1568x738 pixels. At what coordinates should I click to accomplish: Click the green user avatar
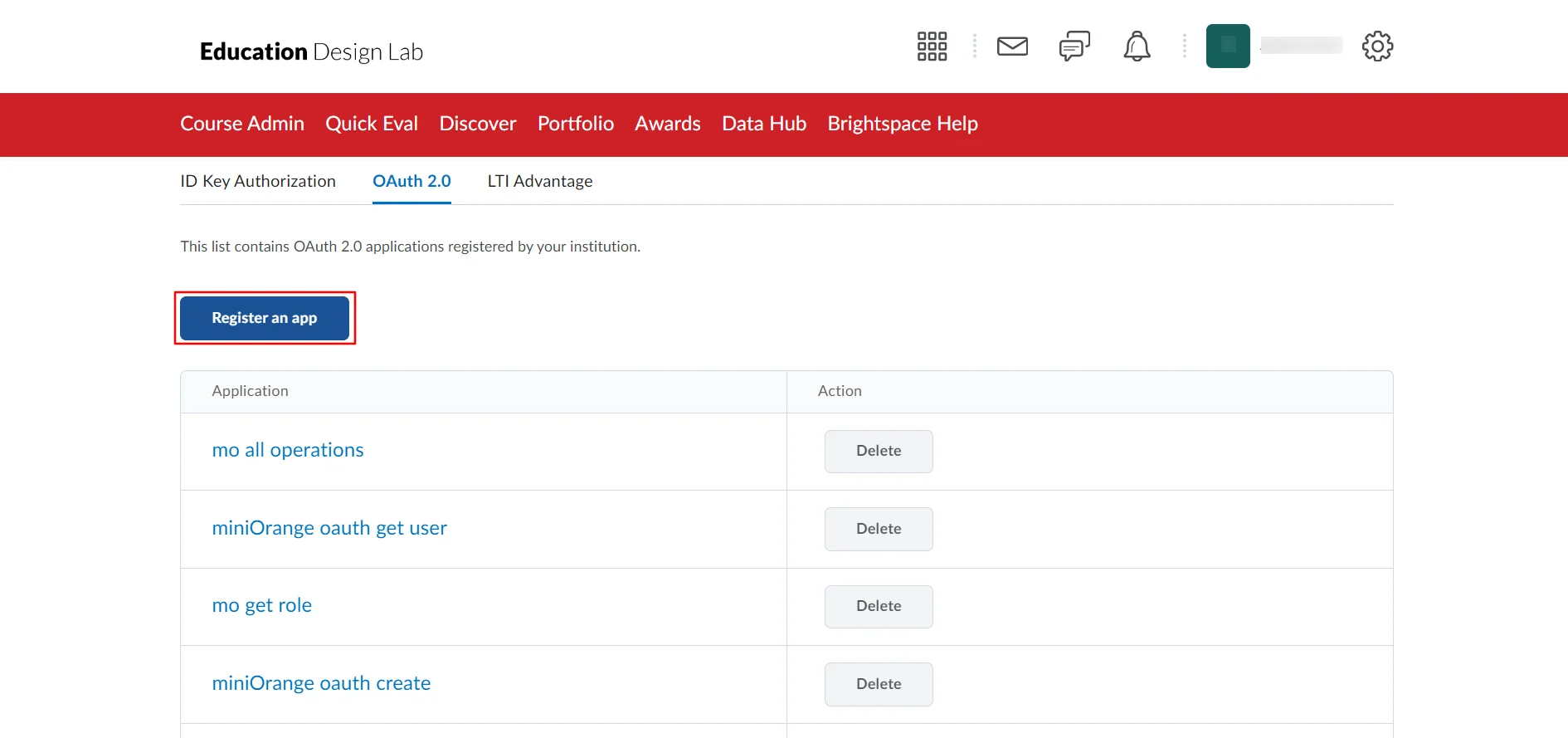pyautogui.click(x=1228, y=46)
